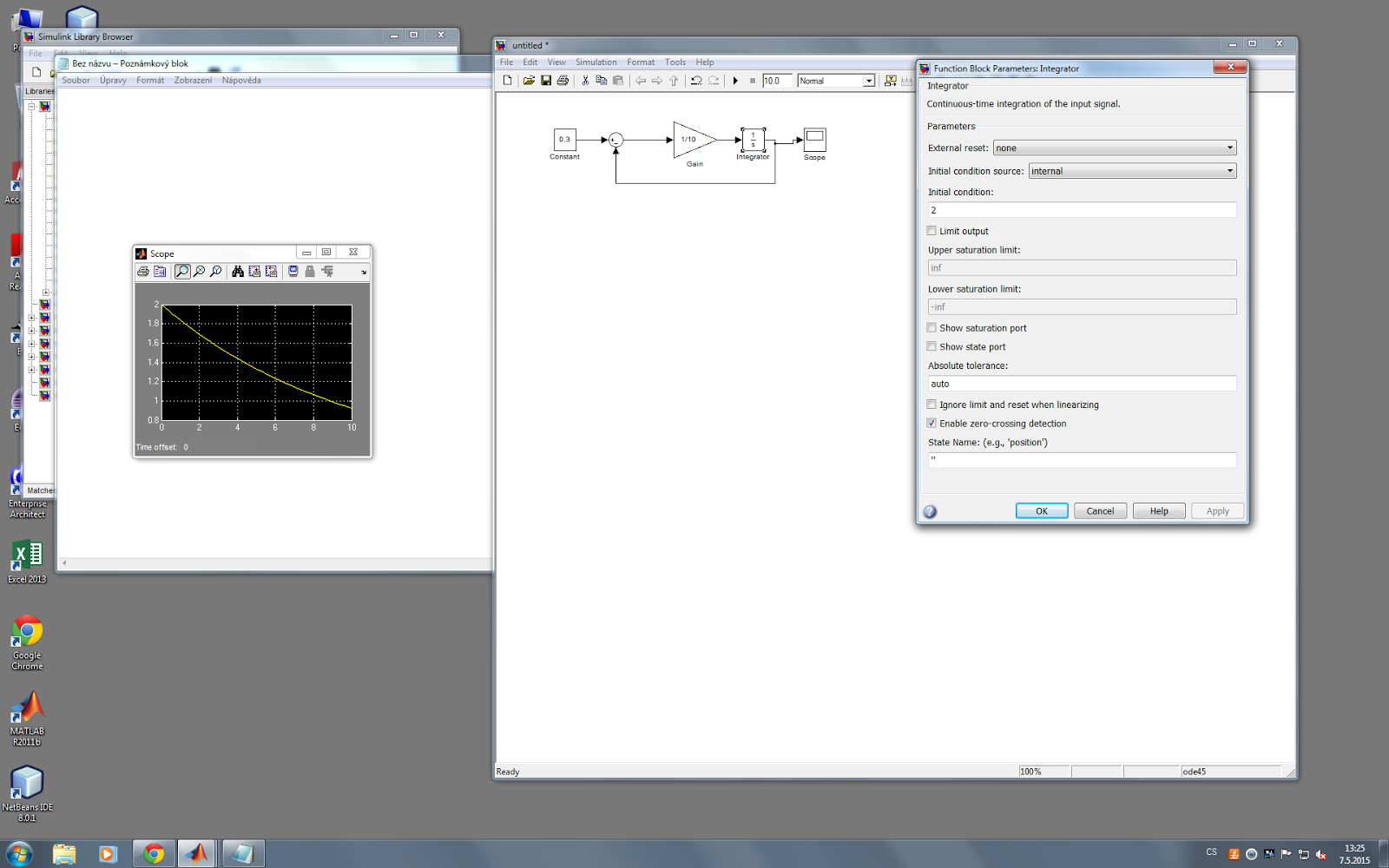Click the Redo arrow in Simulink toolbar
1389x868 pixels.
coord(714,81)
